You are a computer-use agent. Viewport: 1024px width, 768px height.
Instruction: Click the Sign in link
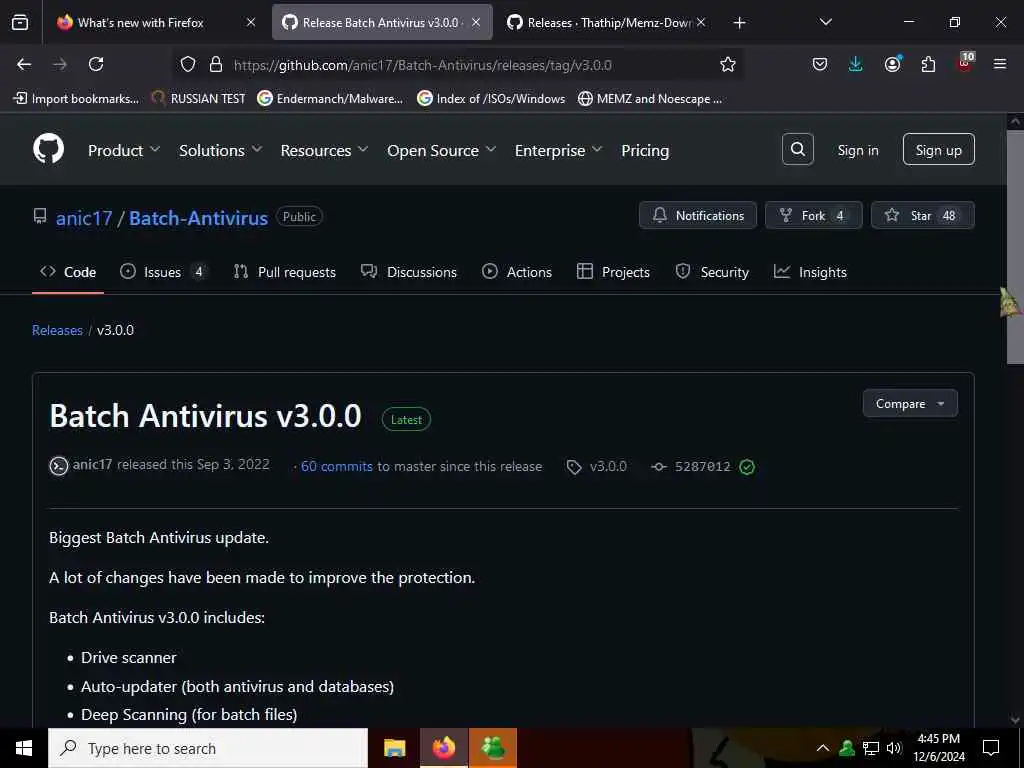pyautogui.click(x=857, y=150)
